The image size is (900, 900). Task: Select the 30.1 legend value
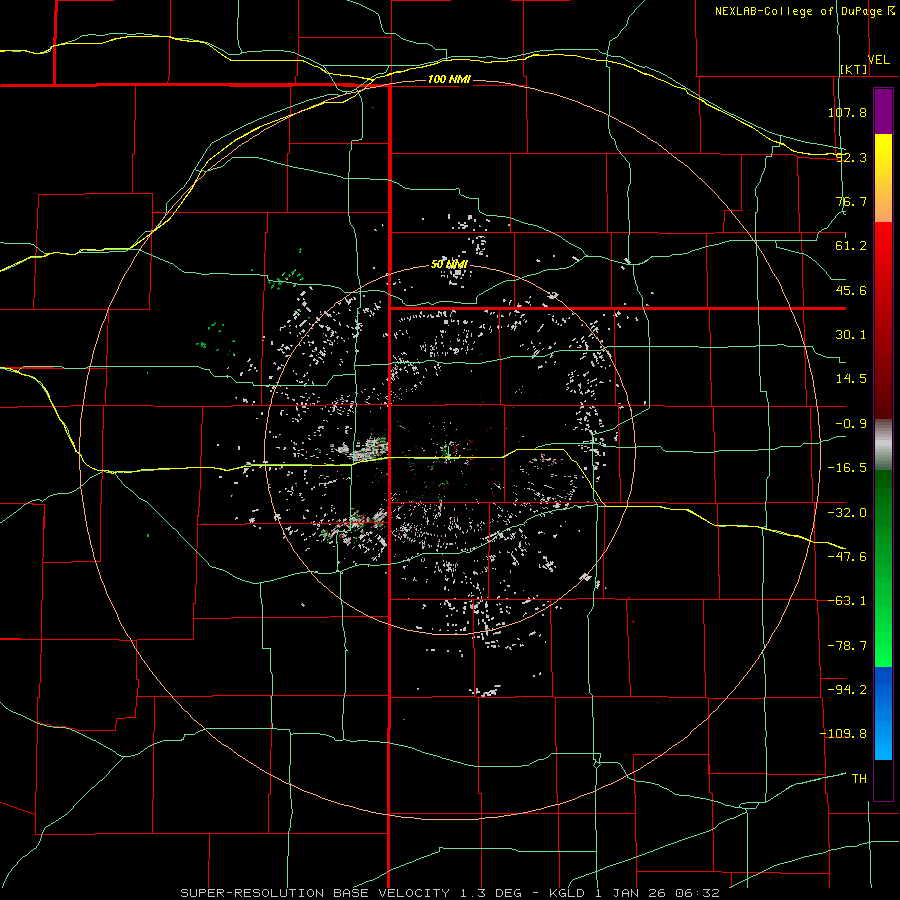(x=851, y=335)
